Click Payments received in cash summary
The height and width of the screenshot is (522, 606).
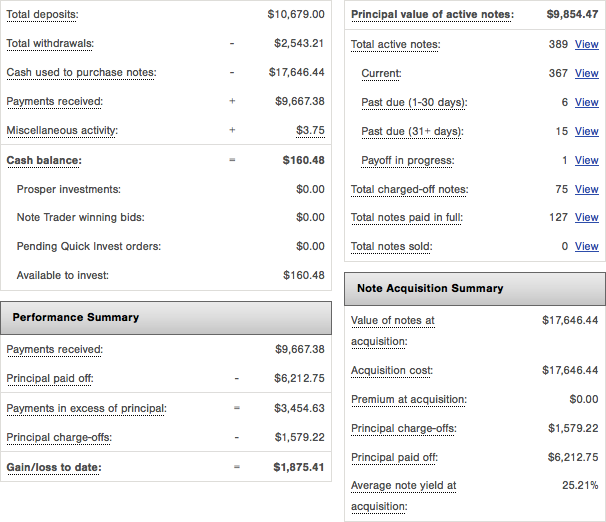pyautogui.click(x=54, y=102)
